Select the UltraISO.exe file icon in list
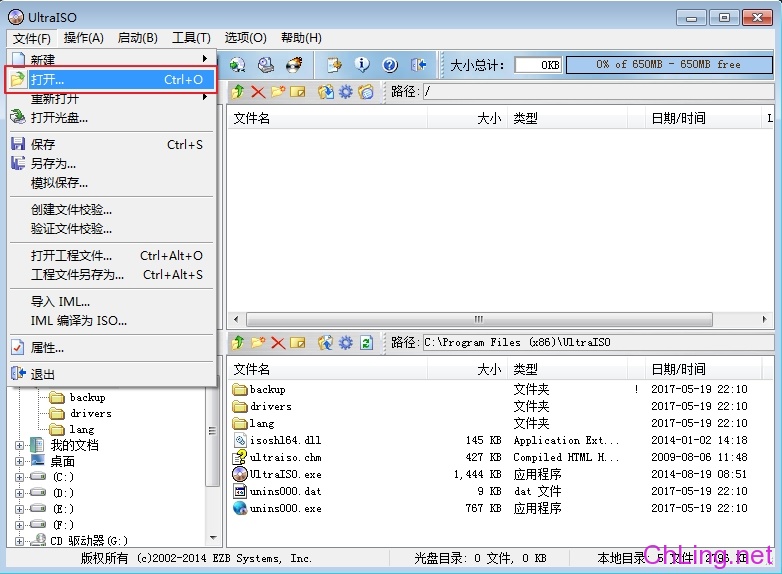The width and height of the screenshot is (782, 574). click(240, 474)
